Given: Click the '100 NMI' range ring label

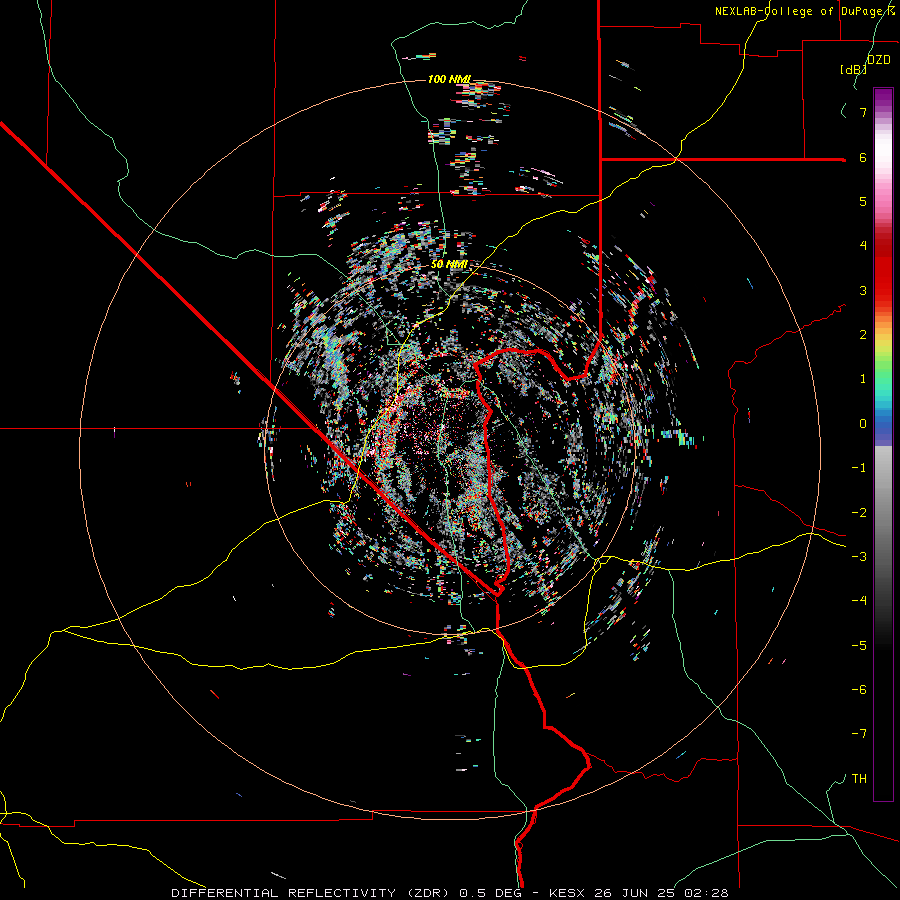Looking at the screenshot, I should click(449, 79).
